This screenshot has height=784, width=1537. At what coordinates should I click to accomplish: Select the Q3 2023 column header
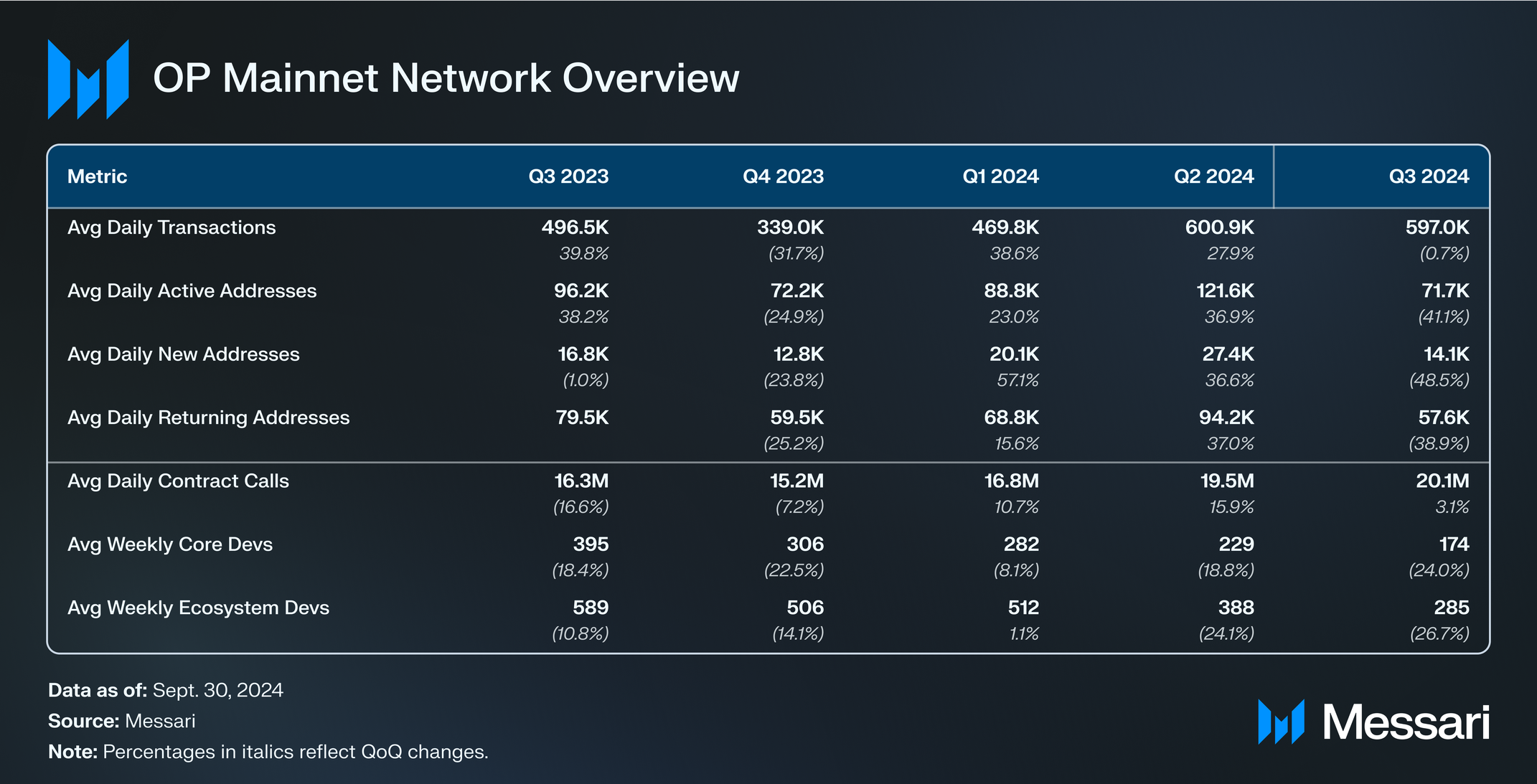568,176
